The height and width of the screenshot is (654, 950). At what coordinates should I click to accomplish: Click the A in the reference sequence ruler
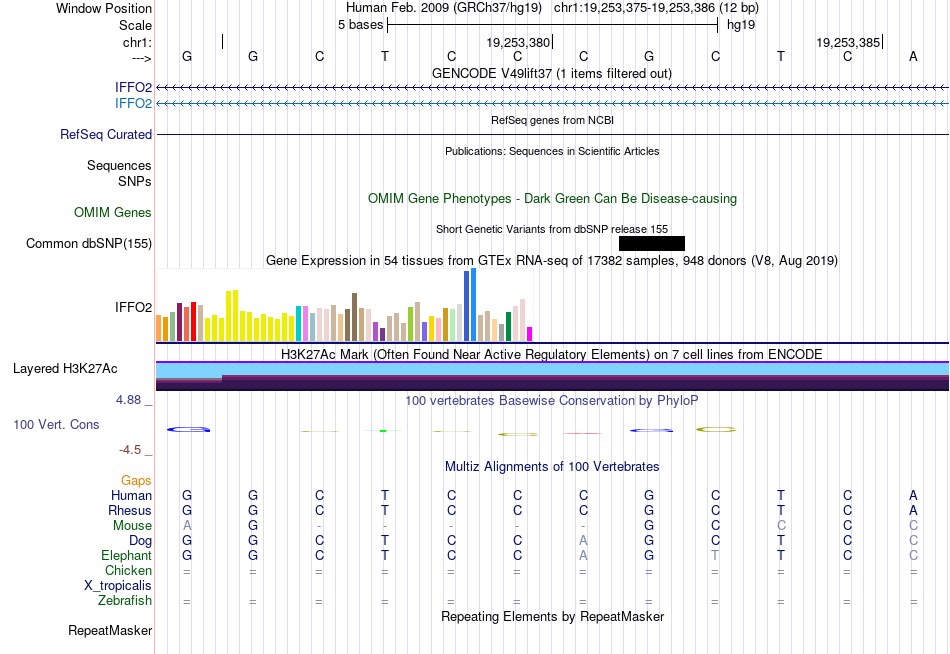click(913, 56)
